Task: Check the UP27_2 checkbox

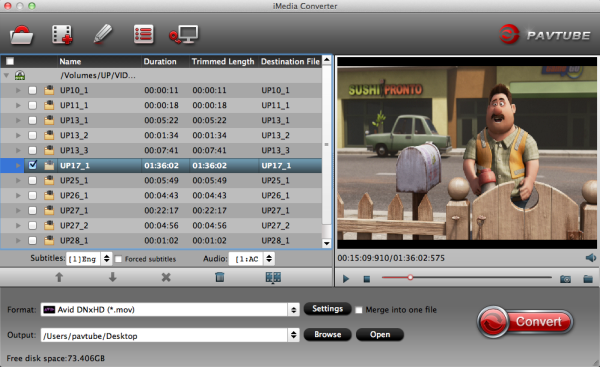Action: pyautogui.click(x=33, y=225)
